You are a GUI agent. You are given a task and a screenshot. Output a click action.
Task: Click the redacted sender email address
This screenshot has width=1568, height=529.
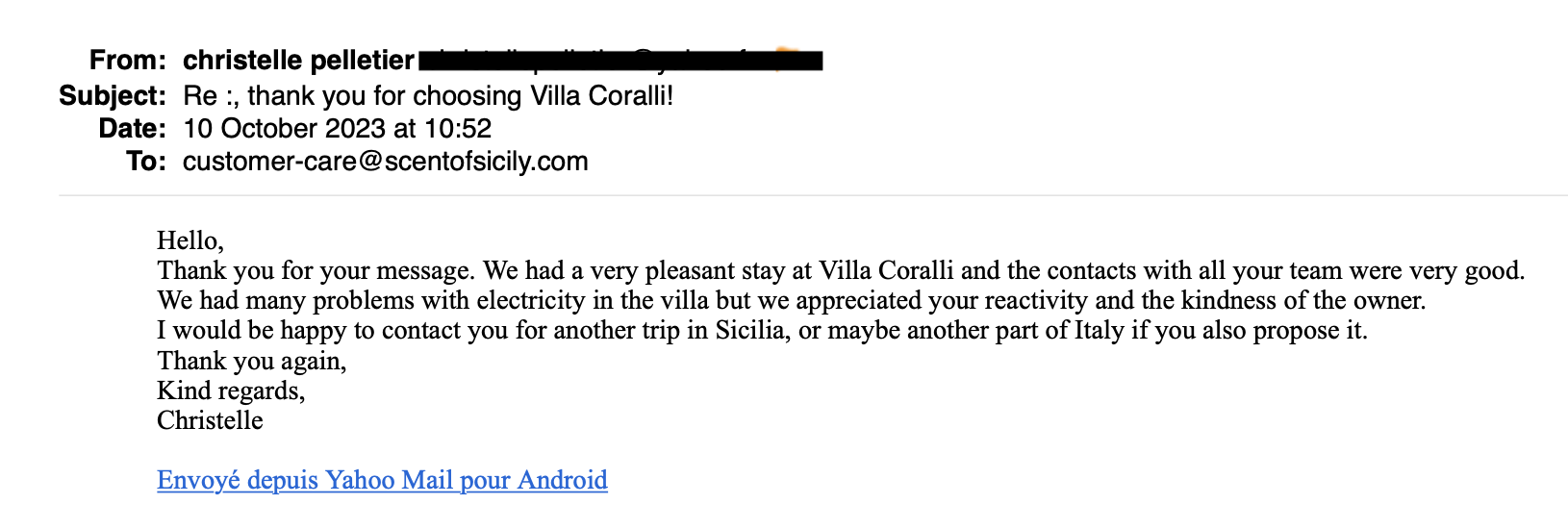point(620,61)
